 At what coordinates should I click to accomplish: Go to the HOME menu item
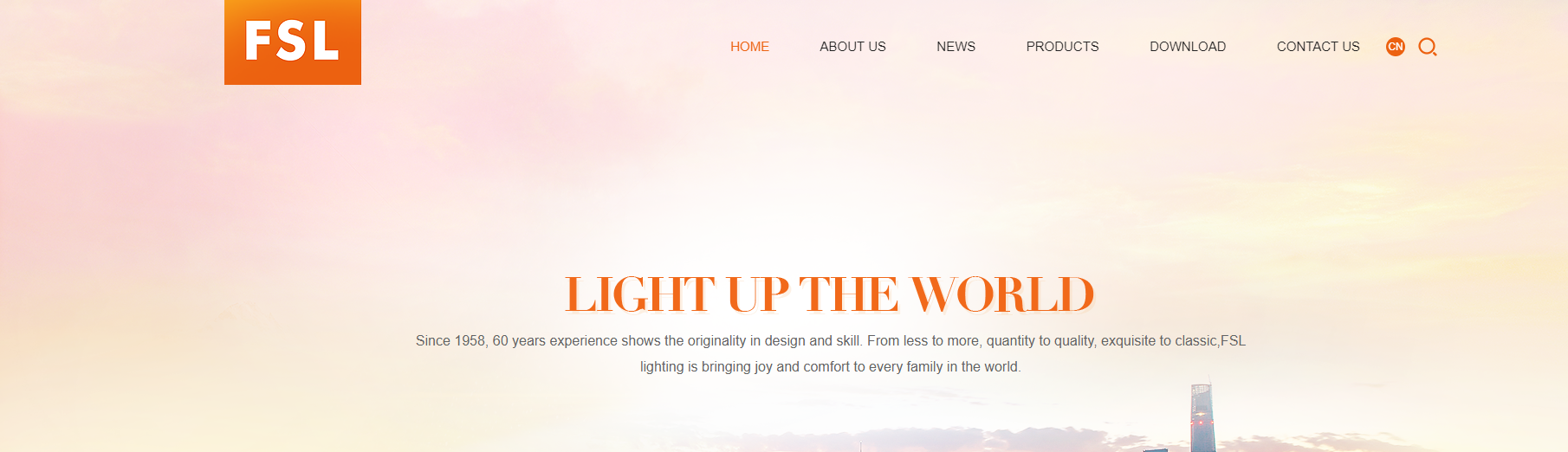[749, 47]
